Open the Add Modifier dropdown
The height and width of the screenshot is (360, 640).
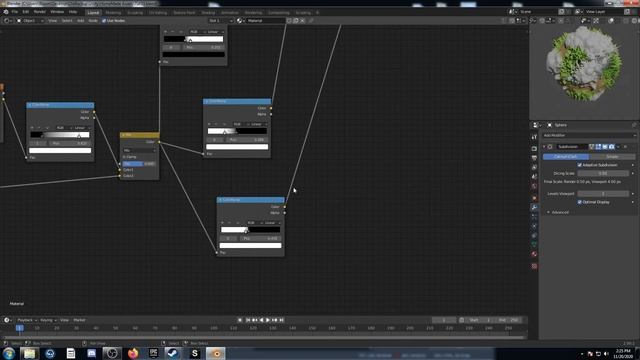[x=589, y=135]
